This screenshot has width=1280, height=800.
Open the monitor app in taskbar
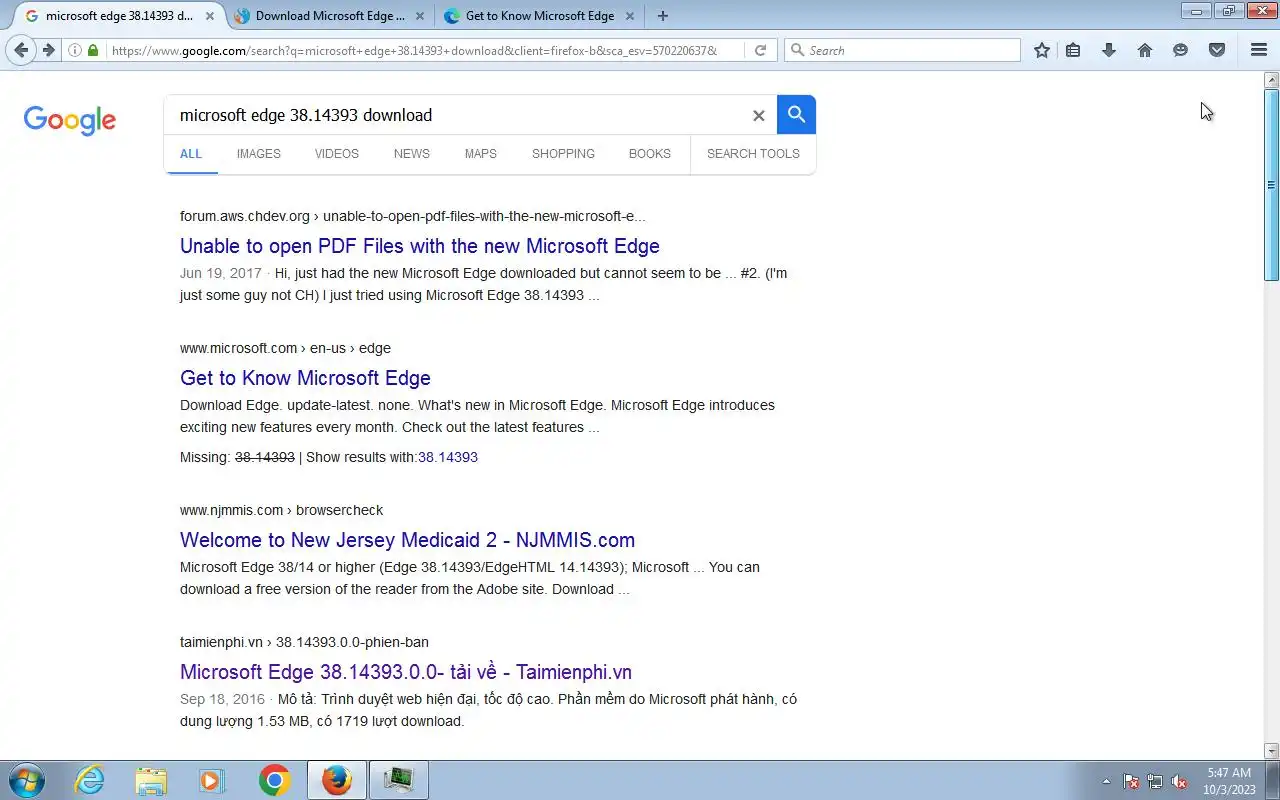tap(399, 780)
